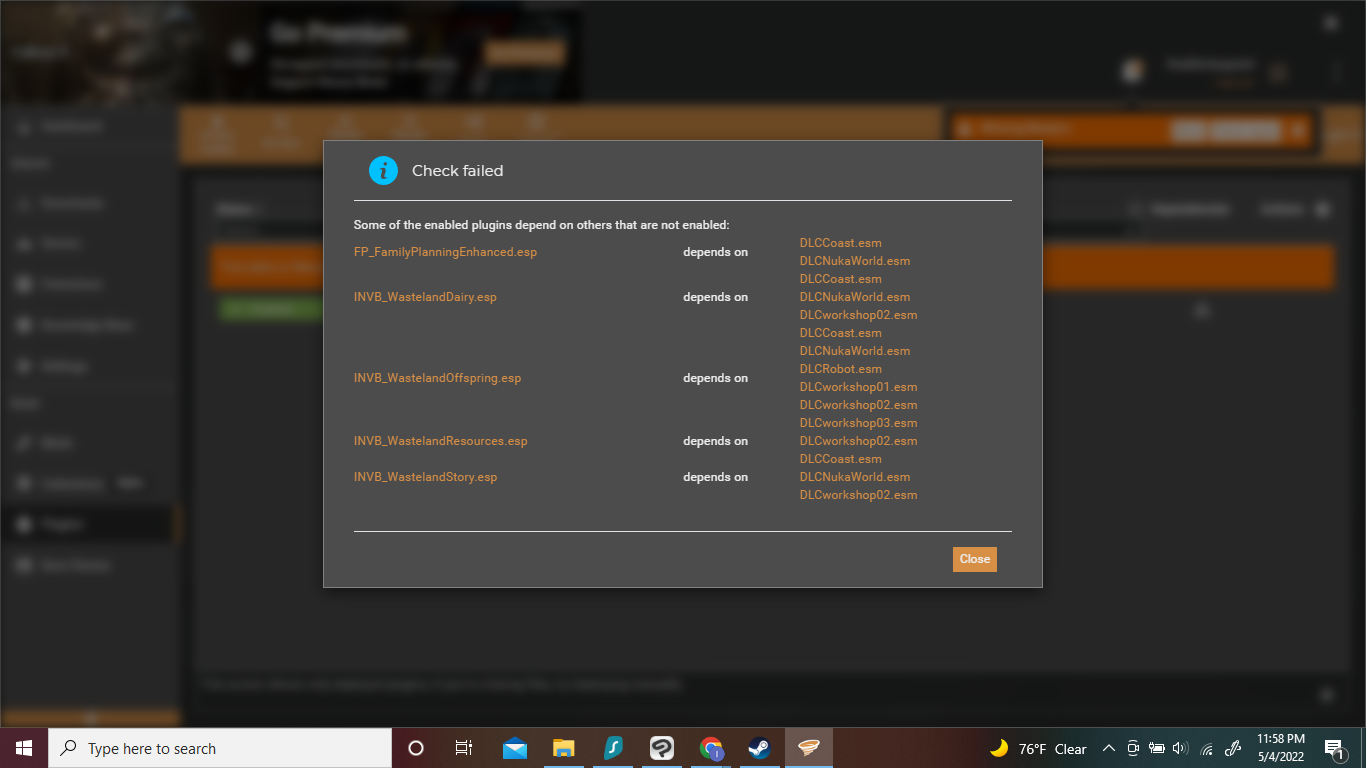Click DLCRobot.esm in the dependency list
The height and width of the screenshot is (768, 1366).
point(841,369)
